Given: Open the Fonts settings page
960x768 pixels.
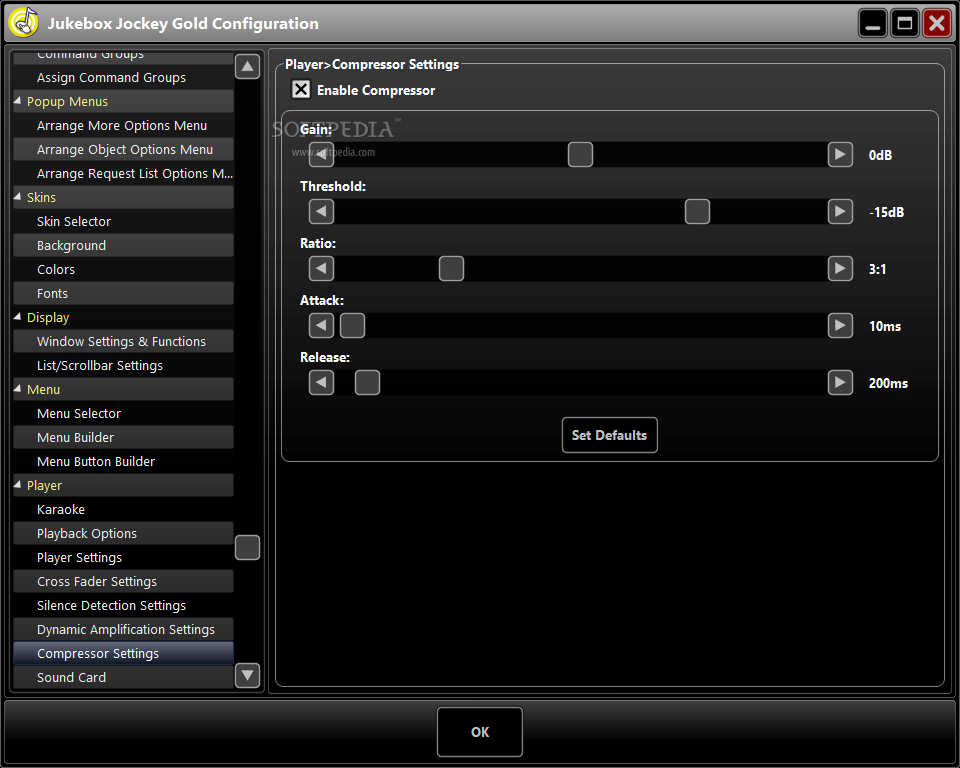Looking at the screenshot, I should pyautogui.click(x=123, y=293).
